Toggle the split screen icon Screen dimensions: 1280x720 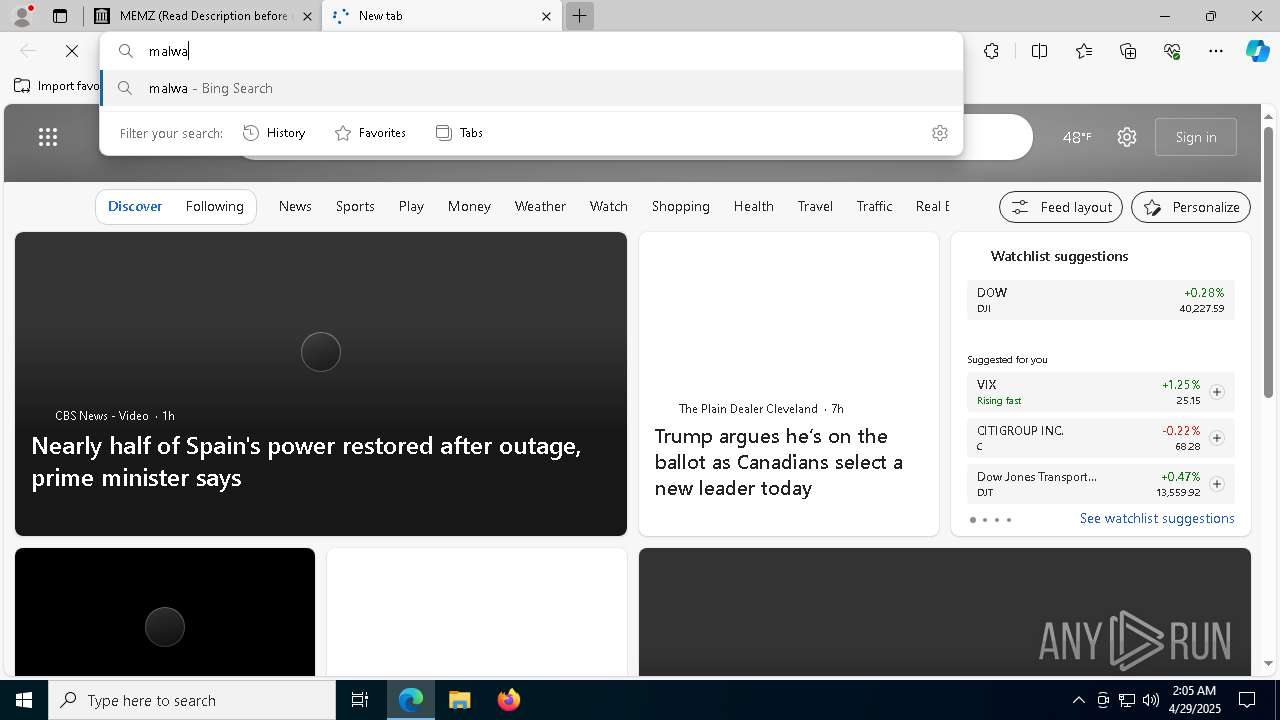[1039, 51]
